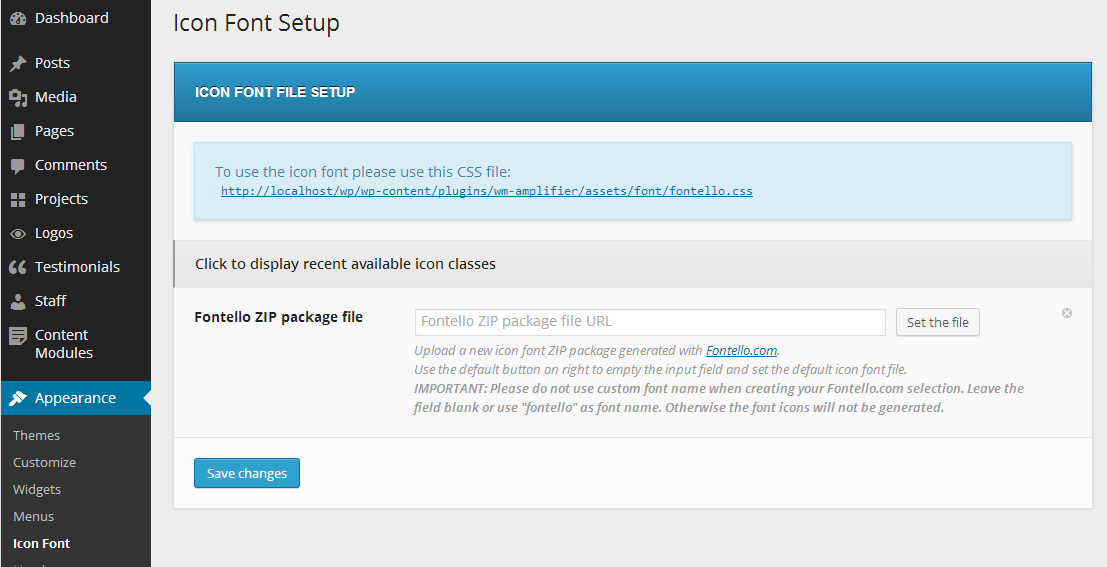Open the Appearance menu
The image size is (1107, 567).
pyautogui.click(x=75, y=398)
